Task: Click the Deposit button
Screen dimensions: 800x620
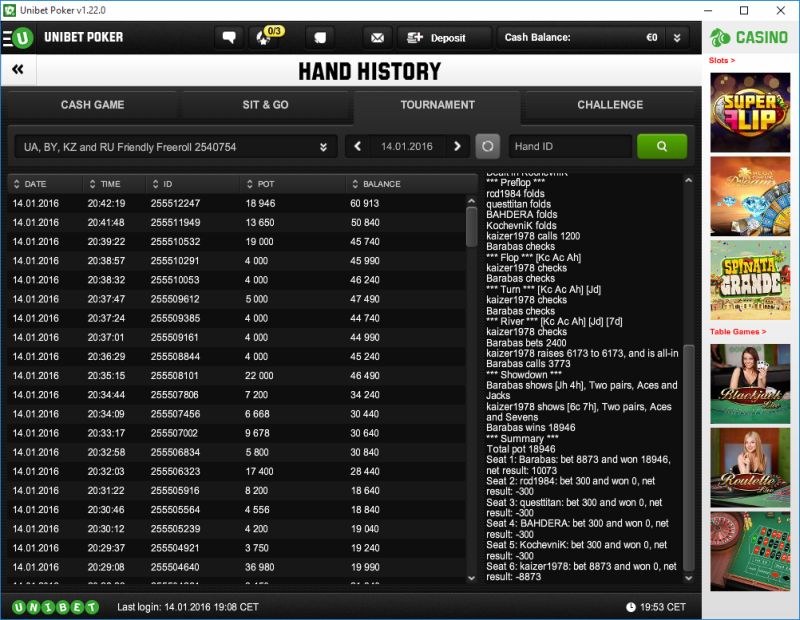Action: coord(443,38)
